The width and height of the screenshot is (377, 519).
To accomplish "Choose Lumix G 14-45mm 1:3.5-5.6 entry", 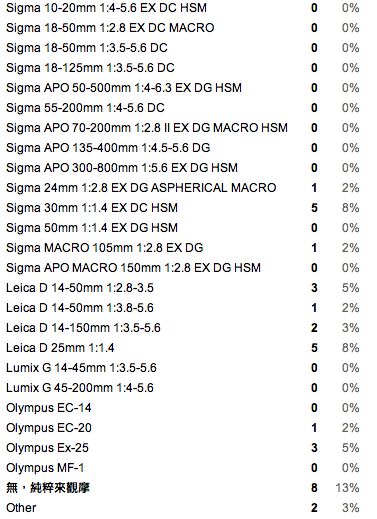I will pyautogui.click(x=81, y=368).
